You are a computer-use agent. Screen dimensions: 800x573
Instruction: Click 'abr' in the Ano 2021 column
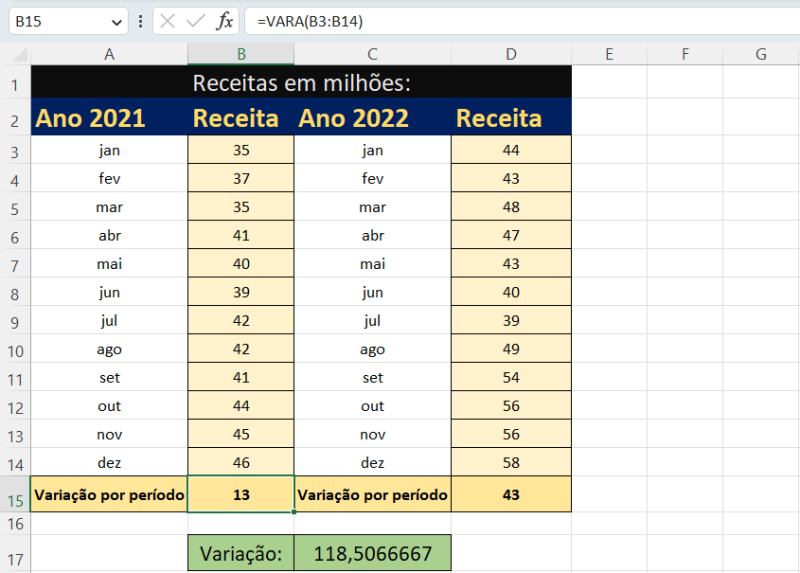pos(109,235)
